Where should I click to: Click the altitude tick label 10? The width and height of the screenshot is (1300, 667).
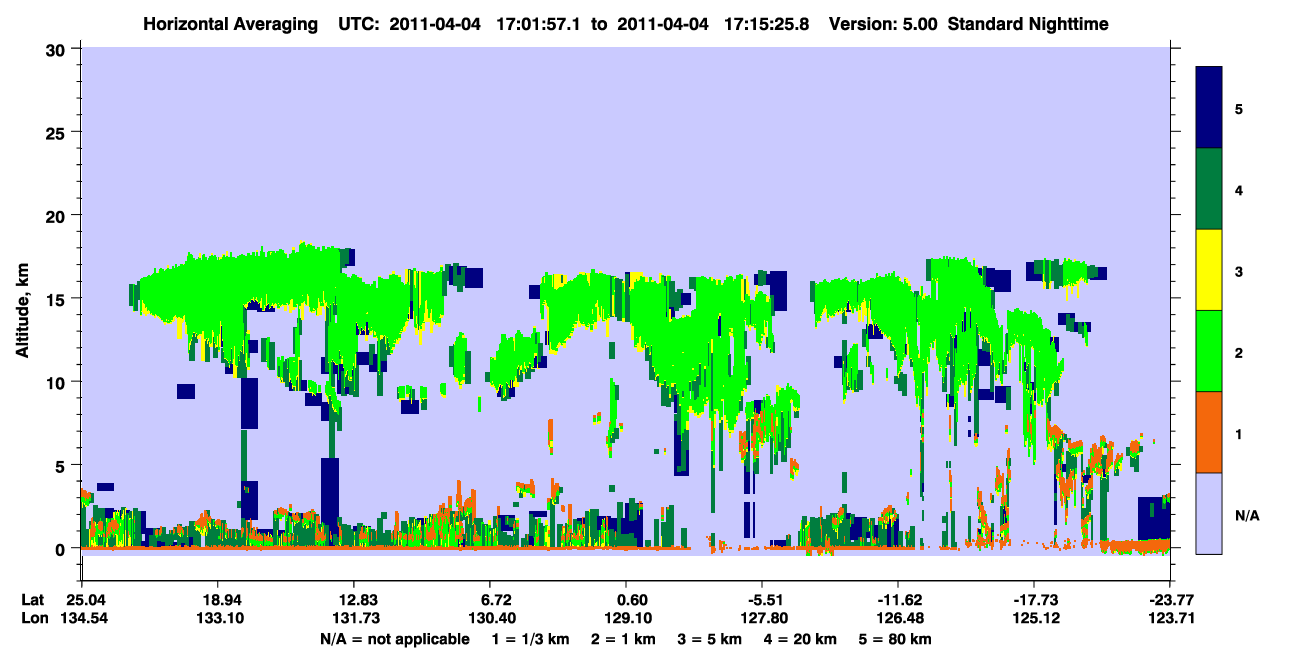[58, 382]
